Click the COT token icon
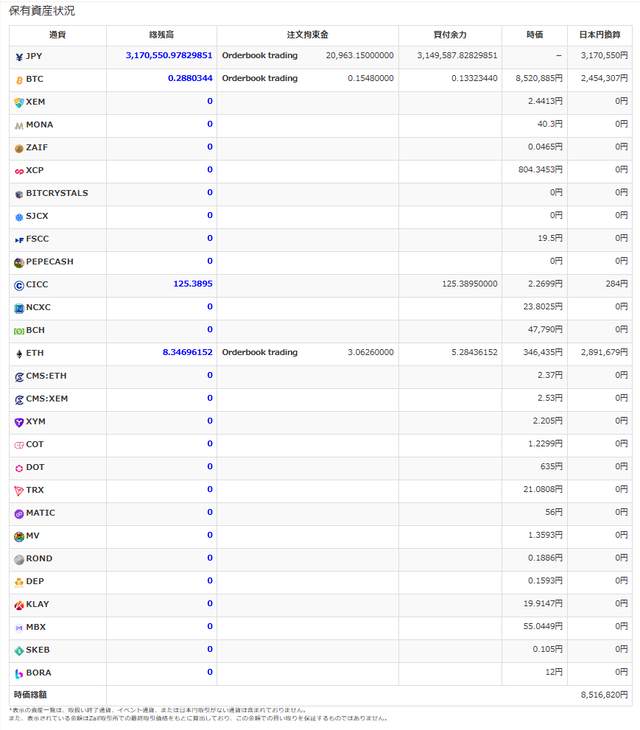The width and height of the screenshot is (640, 730). (x=19, y=445)
